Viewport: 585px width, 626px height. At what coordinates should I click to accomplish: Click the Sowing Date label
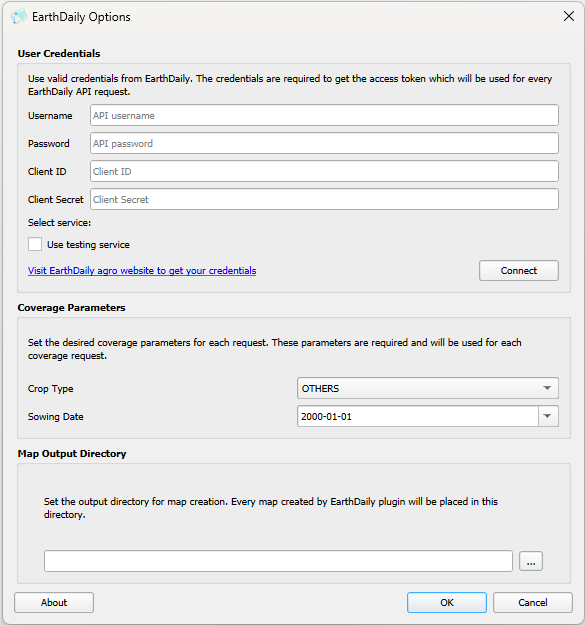(56, 417)
